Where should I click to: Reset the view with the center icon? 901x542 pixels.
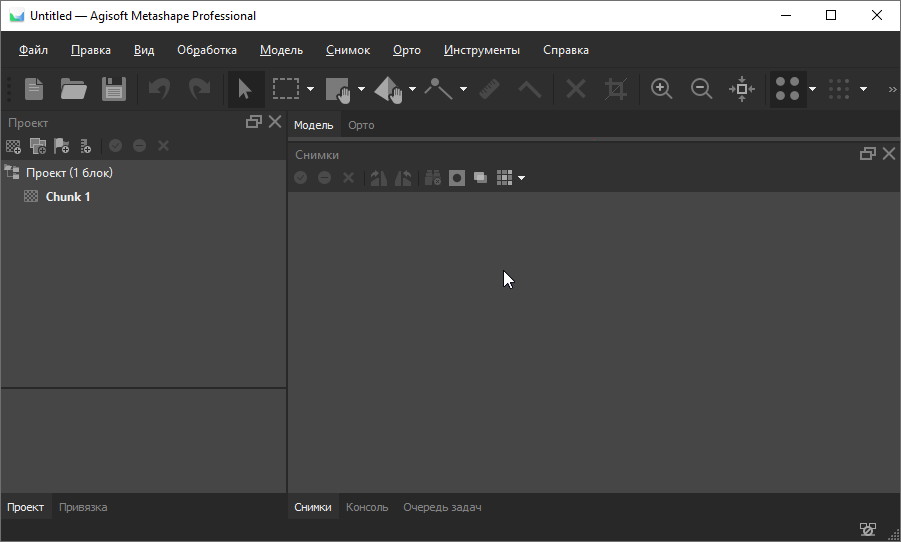742,89
